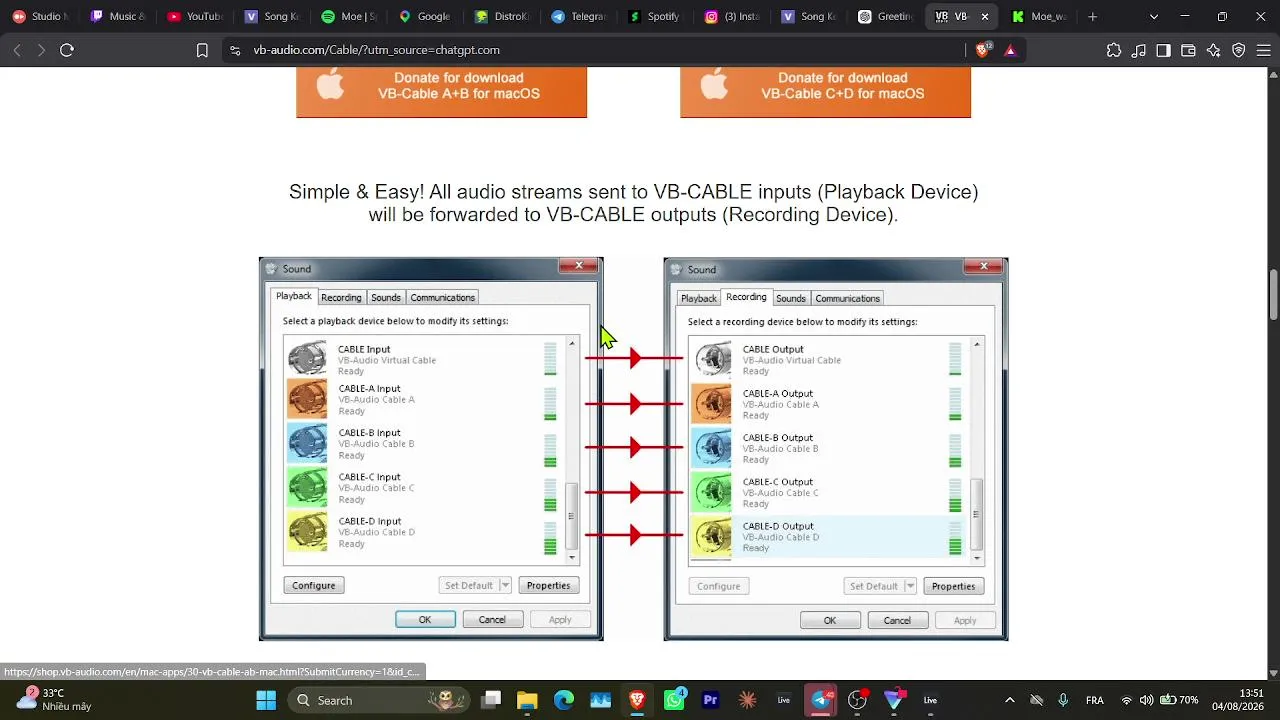Show hidden system tray icons
This screenshot has height=720, width=1280.
(x=1009, y=700)
